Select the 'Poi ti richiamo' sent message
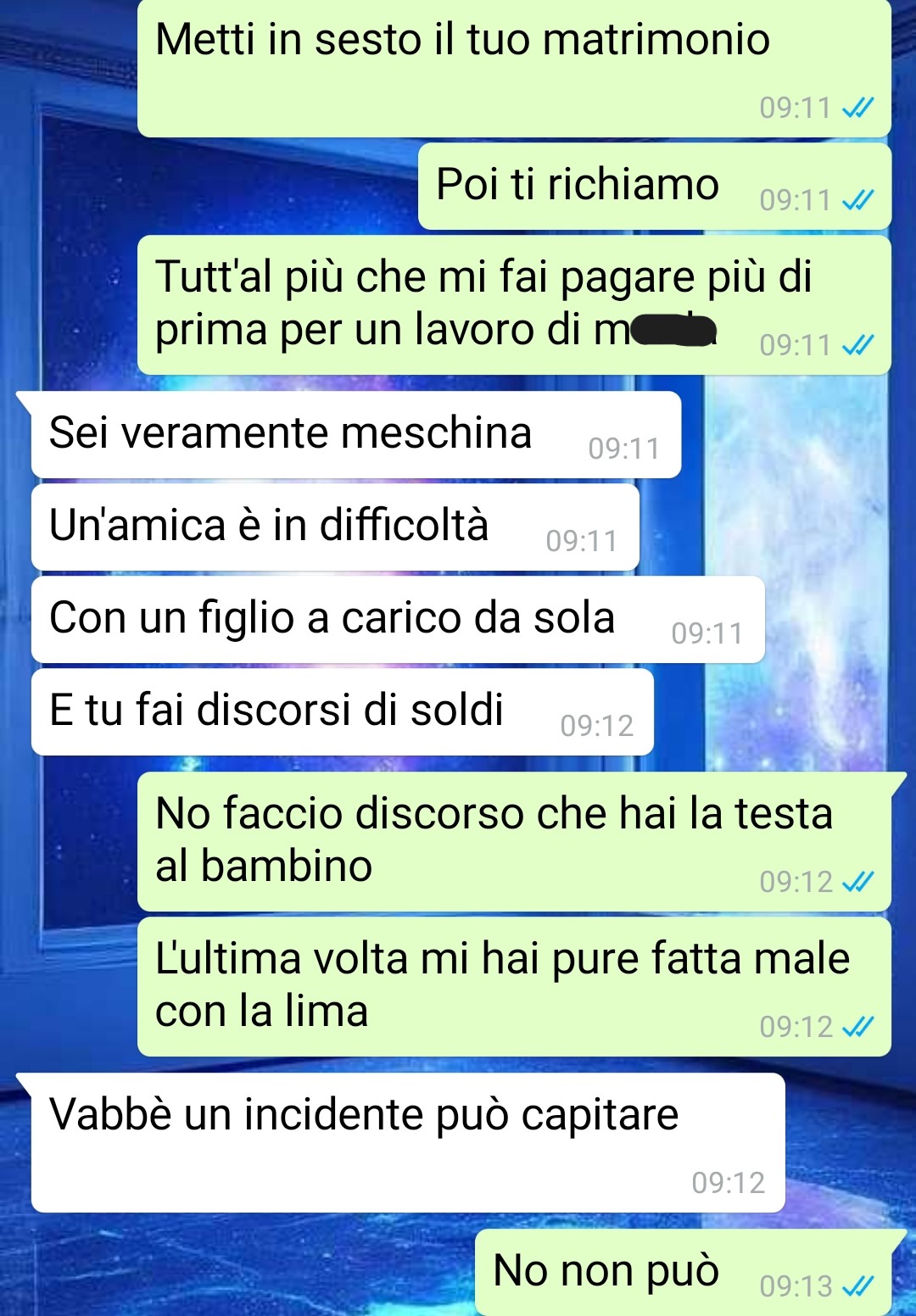The width and height of the screenshot is (916, 1316). point(655,186)
